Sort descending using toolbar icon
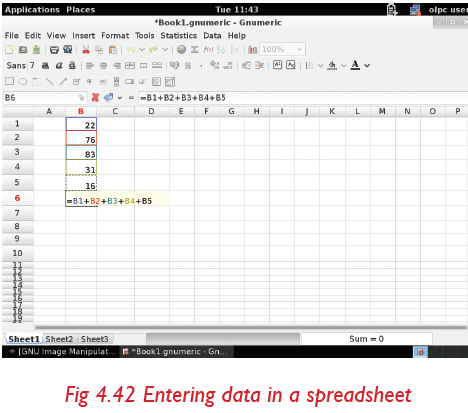This screenshot has height=413, width=468. pyautogui.click(x=235, y=50)
